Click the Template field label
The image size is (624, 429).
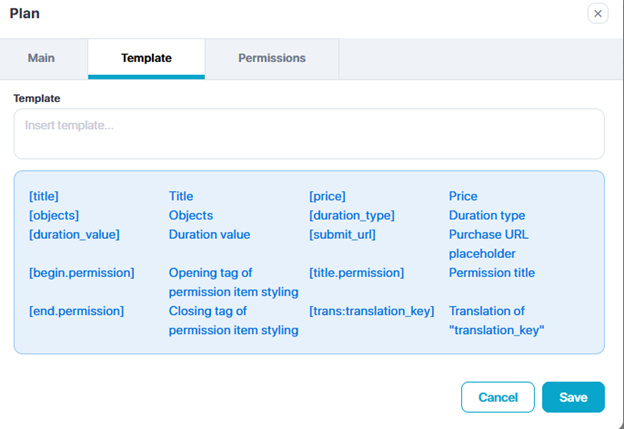click(x=37, y=98)
